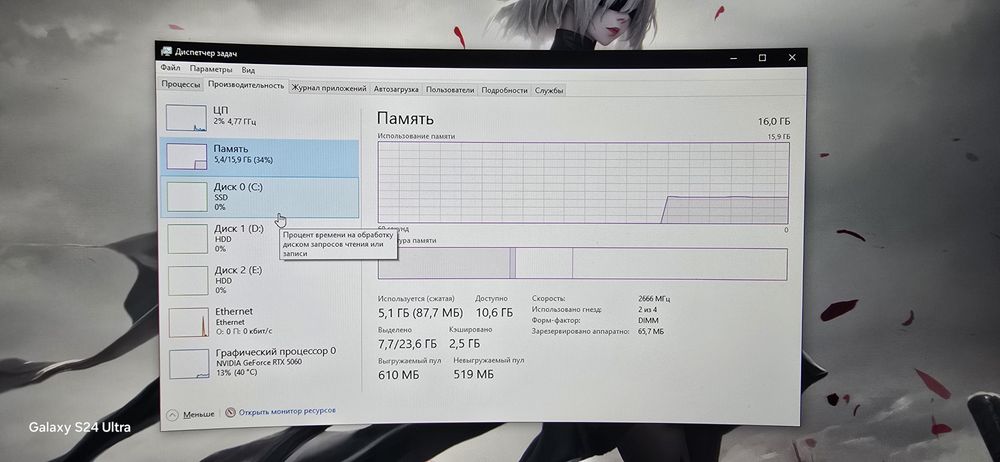Click Диск 2 (E:) label text

[239, 270]
